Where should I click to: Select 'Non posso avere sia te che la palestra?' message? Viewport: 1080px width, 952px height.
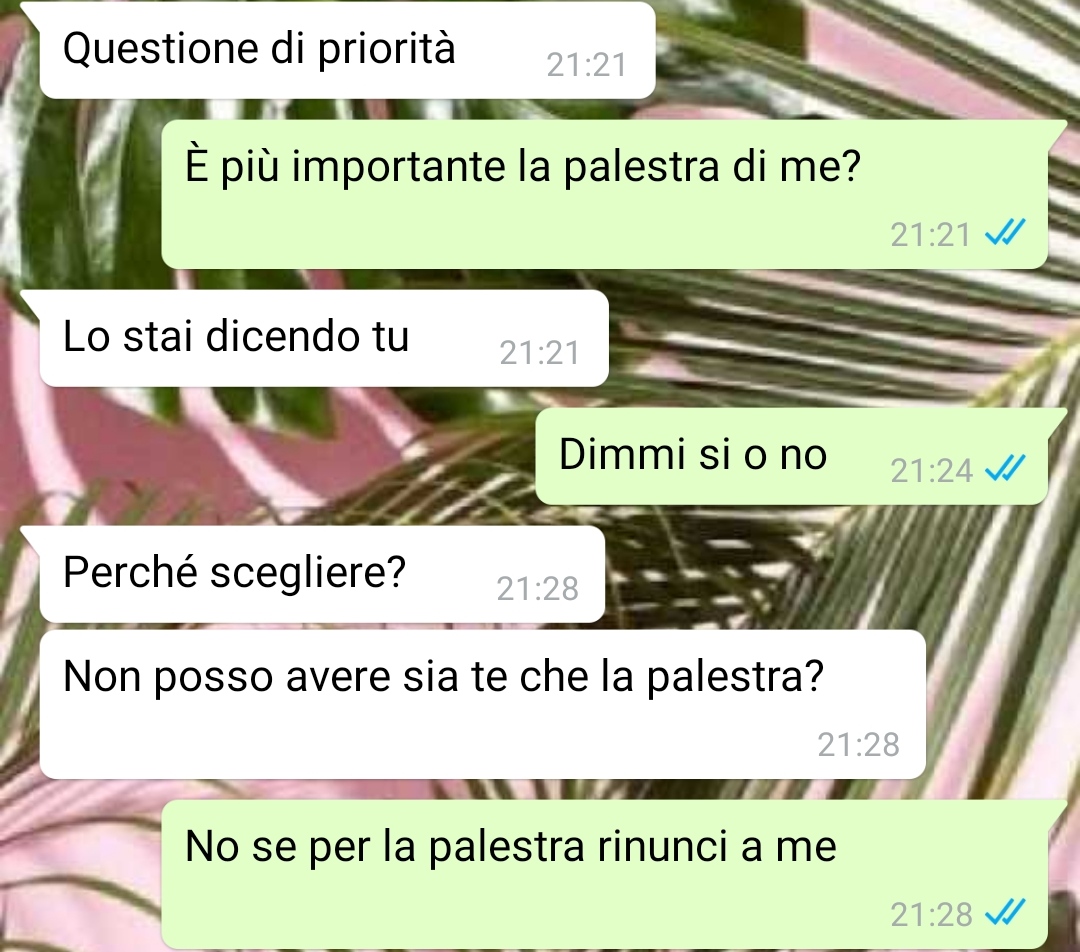[482, 704]
